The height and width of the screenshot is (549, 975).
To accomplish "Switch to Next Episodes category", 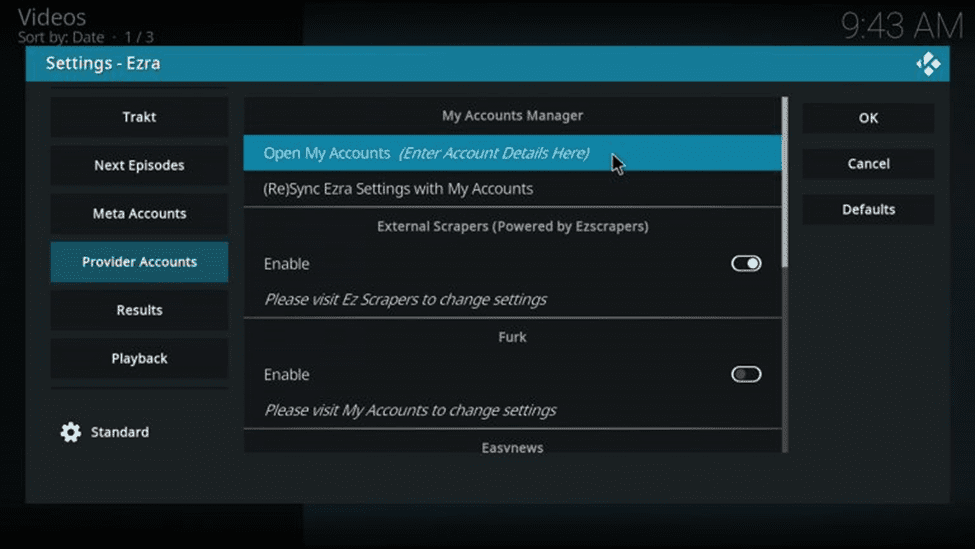I will pos(139,165).
